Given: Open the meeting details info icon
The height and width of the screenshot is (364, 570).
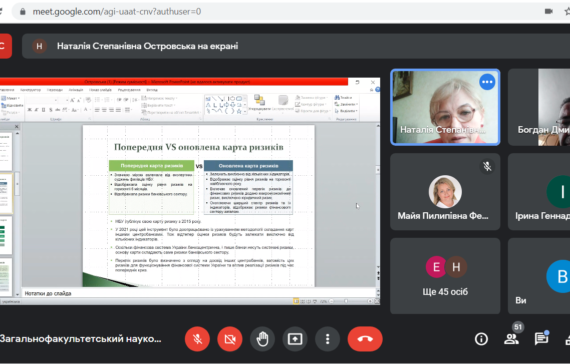Looking at the screenshot, I should (481, 339).
